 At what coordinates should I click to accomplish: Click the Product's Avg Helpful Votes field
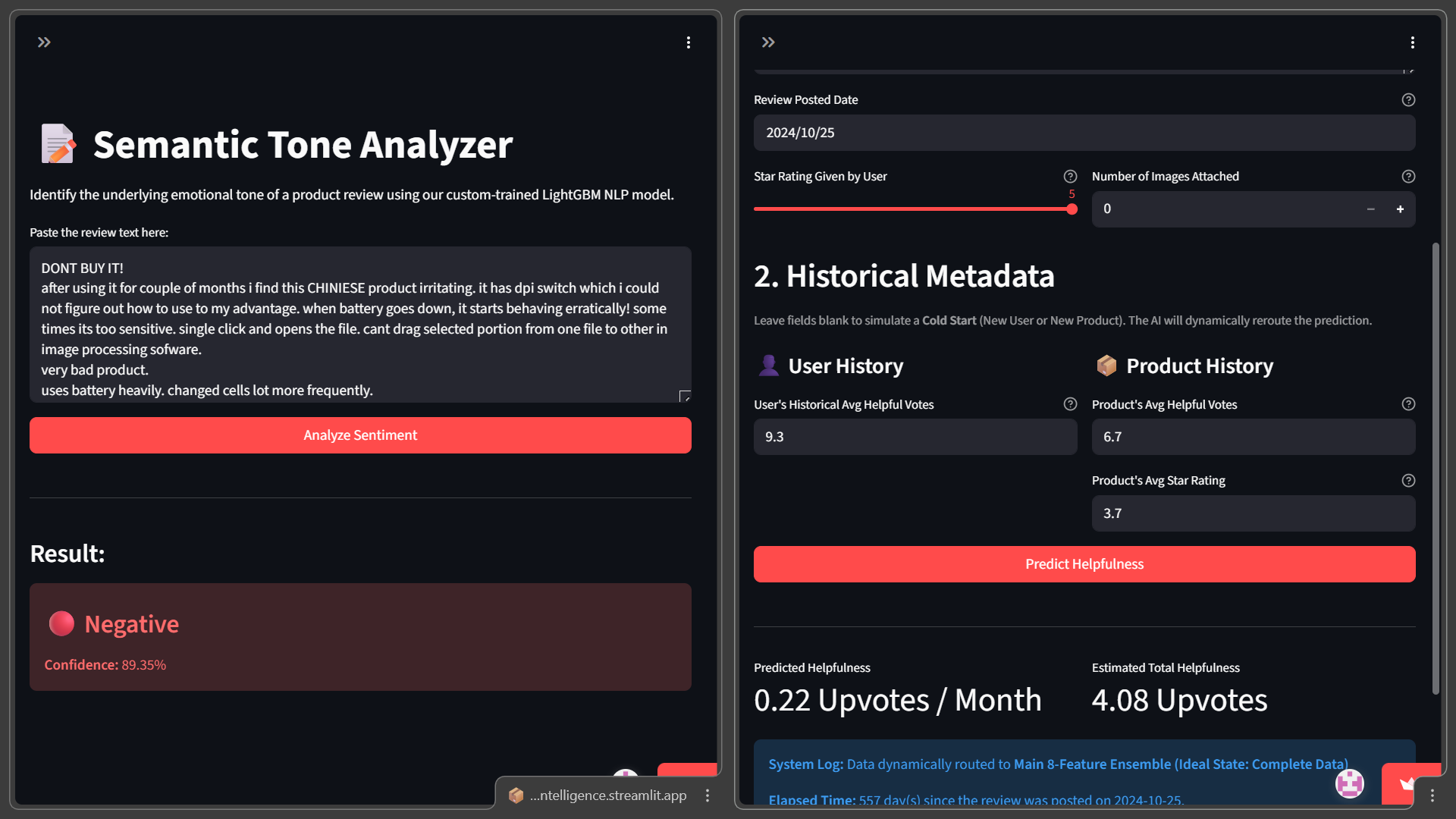click(x=1254, y=437)
